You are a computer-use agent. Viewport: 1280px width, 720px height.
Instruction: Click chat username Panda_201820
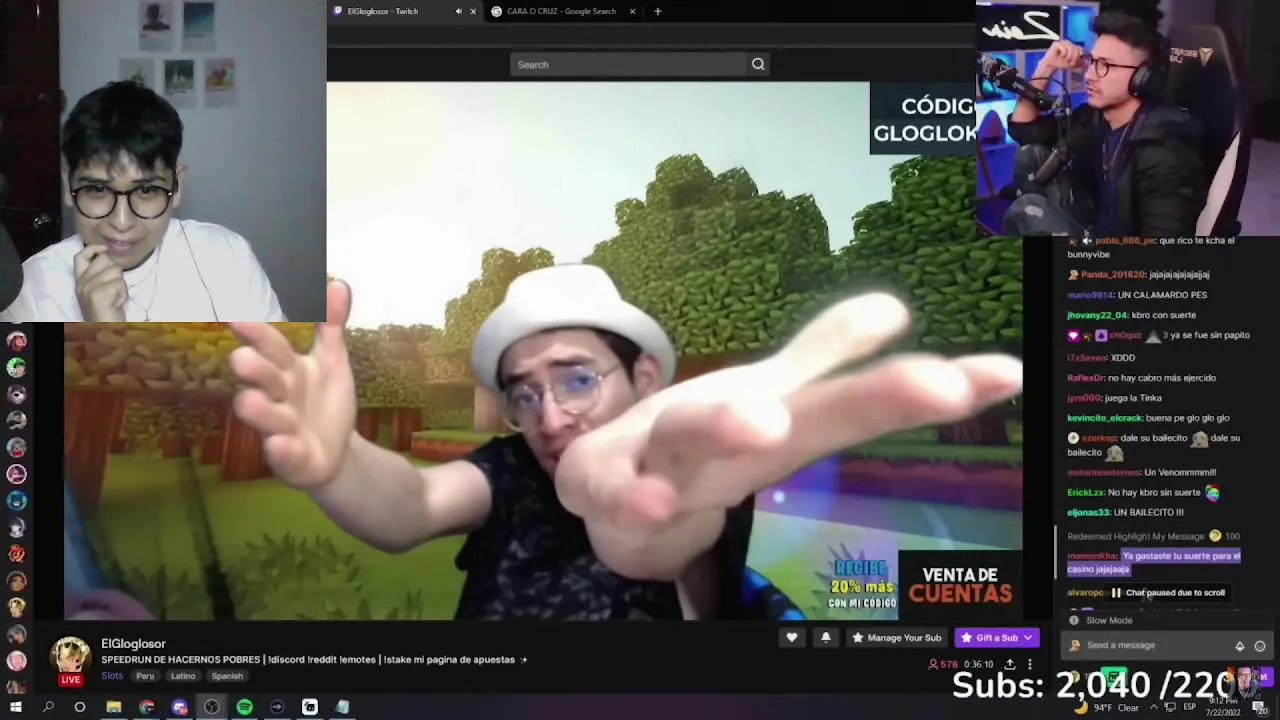[1113, 274]
